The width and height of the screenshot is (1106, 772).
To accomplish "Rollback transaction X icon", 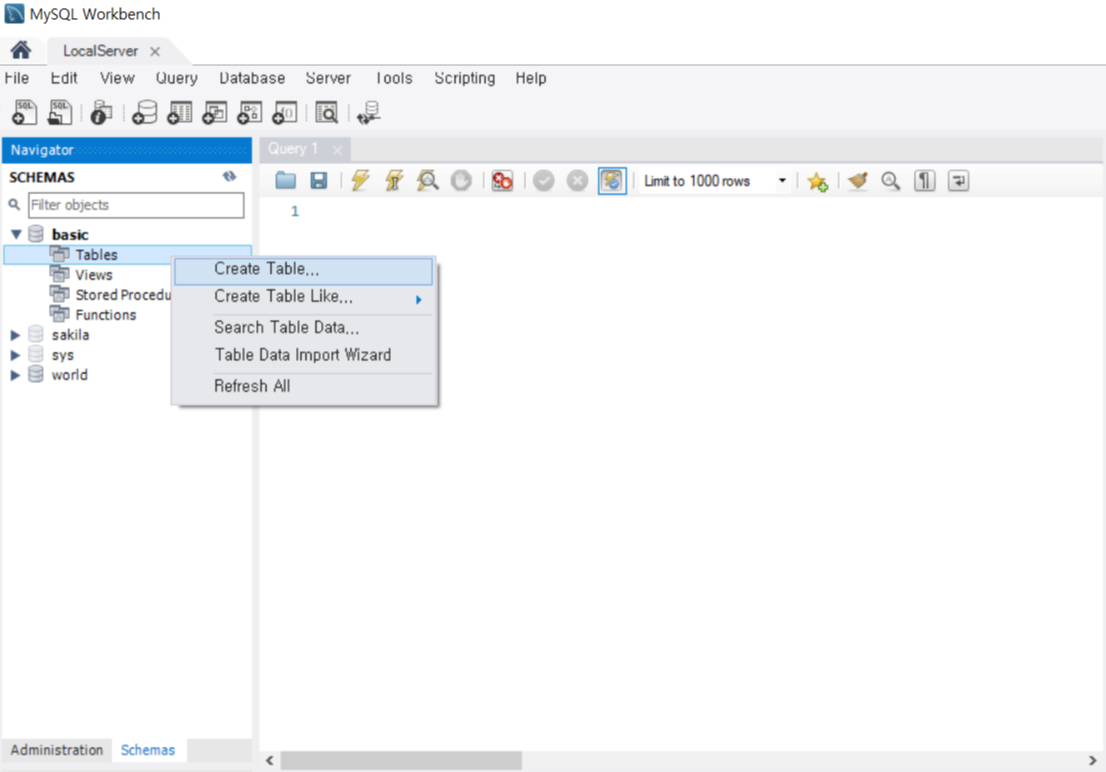I will tap(577, 181).
